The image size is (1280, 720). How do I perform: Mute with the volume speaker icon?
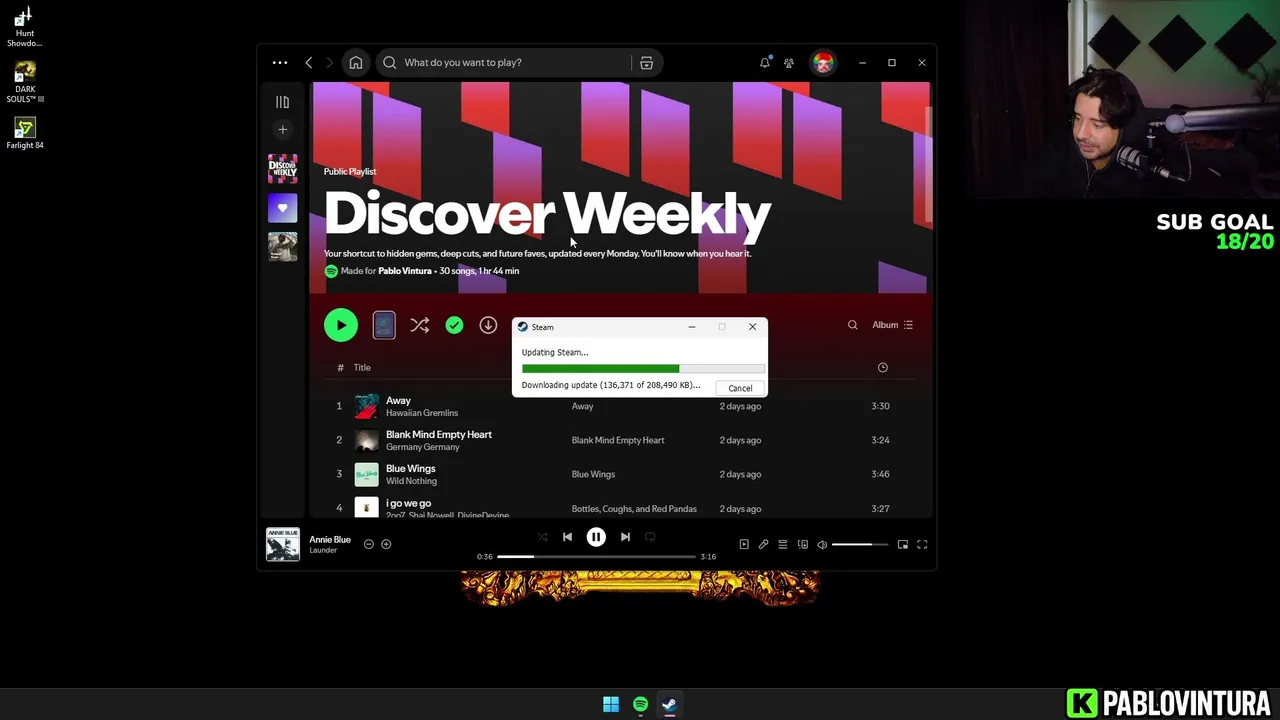[x=822, y=544]
